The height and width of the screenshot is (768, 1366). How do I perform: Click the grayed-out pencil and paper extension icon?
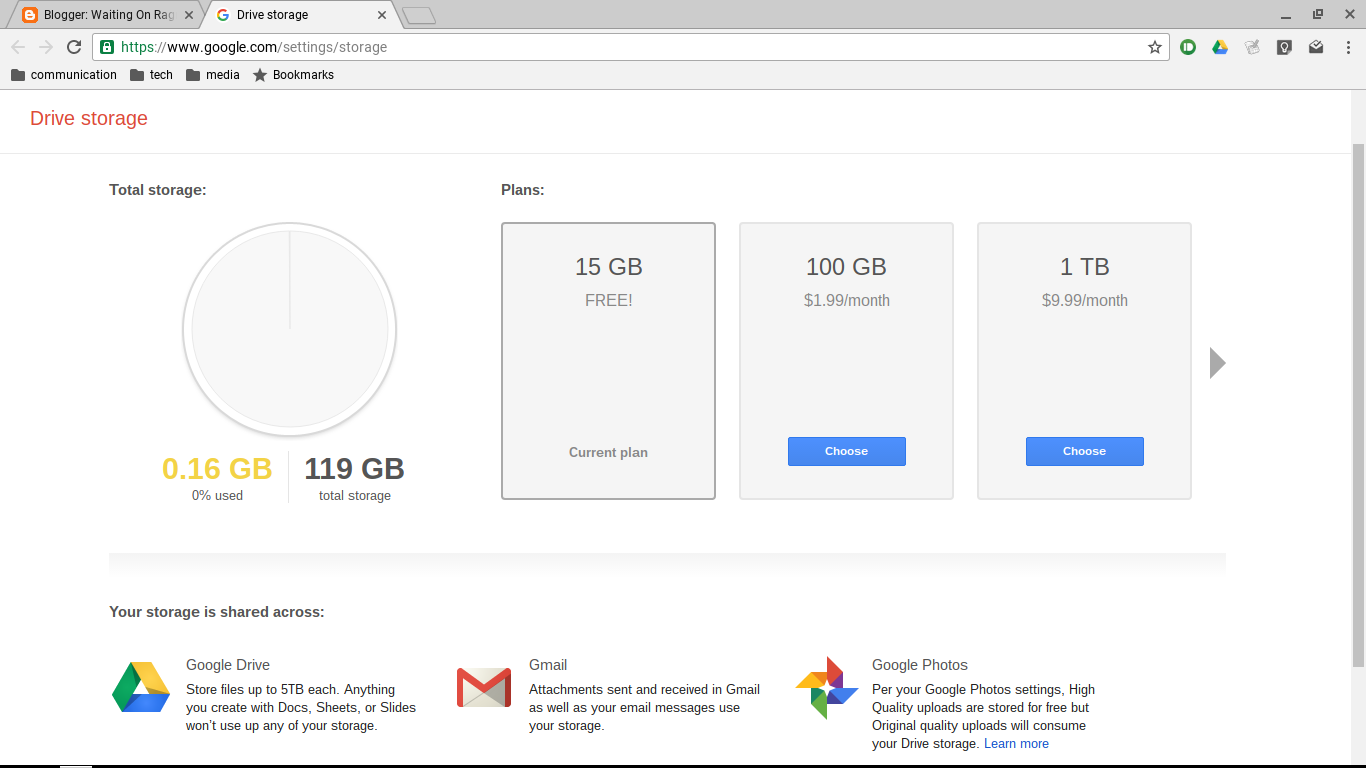(1252, 47)
